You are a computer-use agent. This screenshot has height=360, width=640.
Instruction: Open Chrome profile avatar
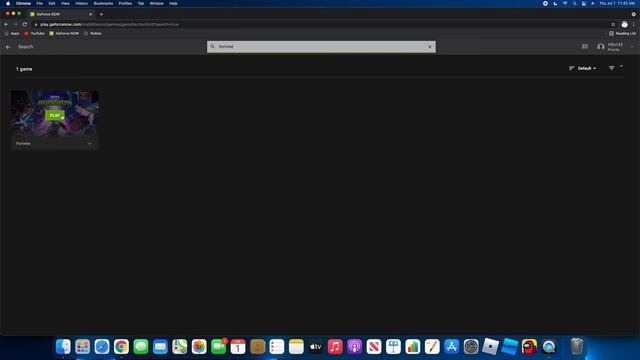(x=624, y=24)
